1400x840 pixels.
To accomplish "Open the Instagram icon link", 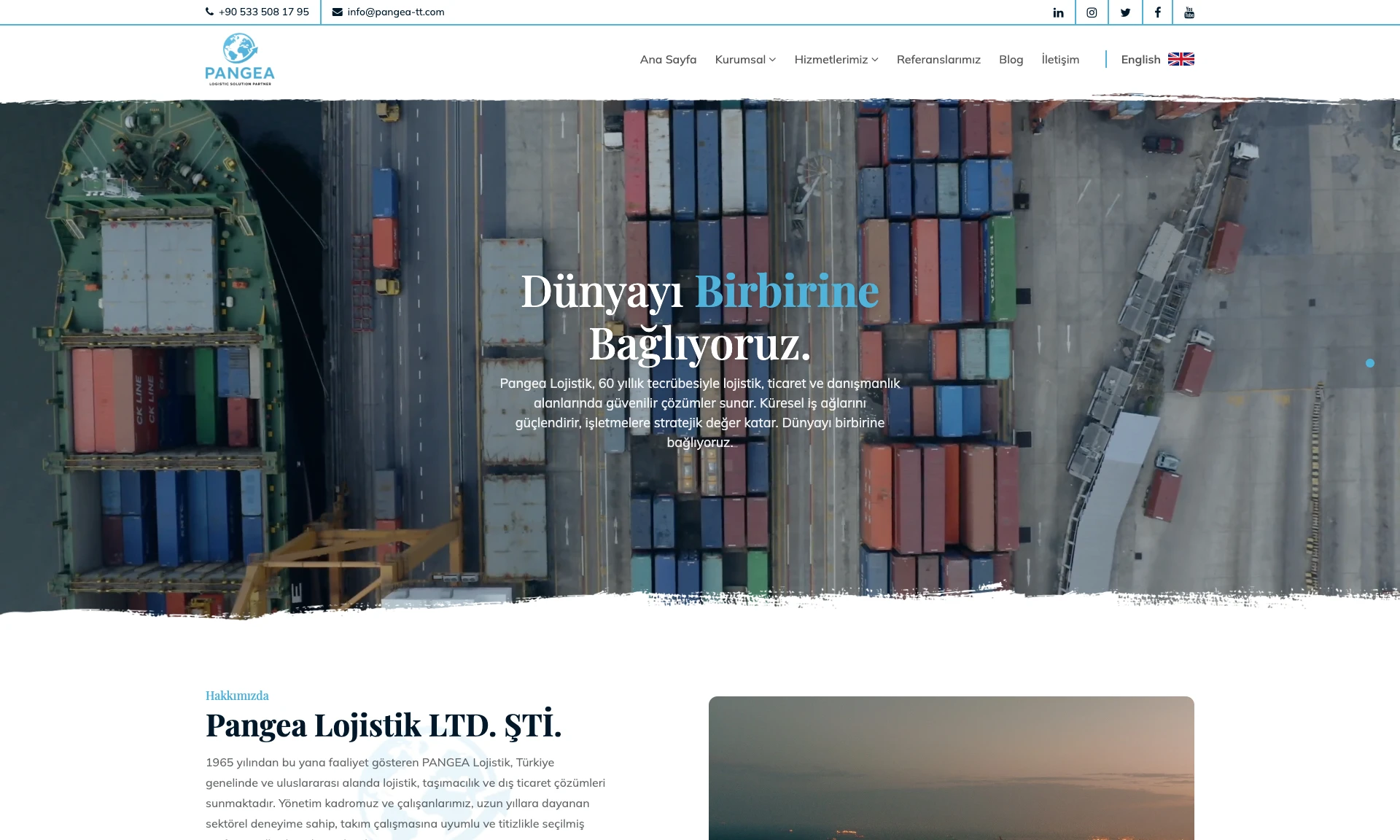I will [1092, 12].
